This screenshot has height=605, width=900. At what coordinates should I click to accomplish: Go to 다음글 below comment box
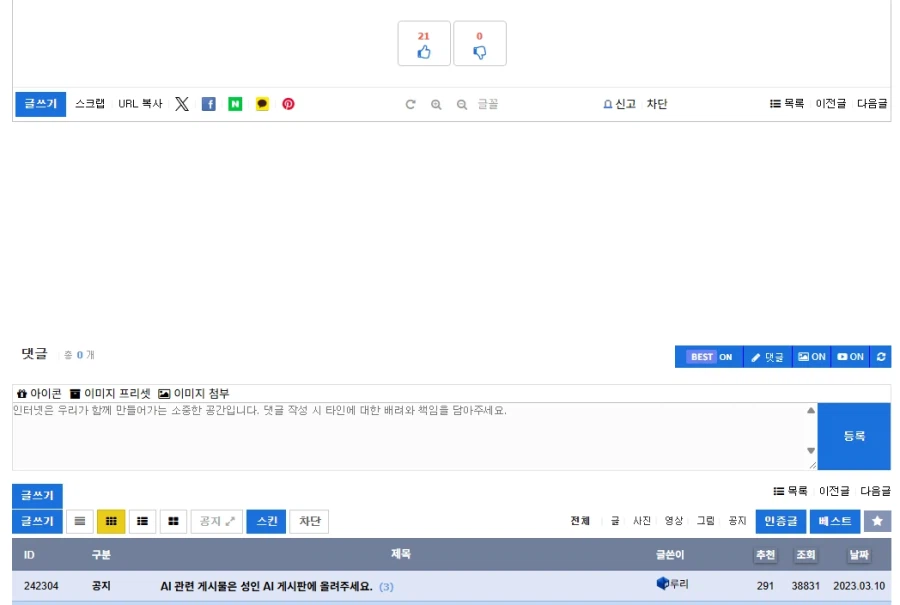875,491
